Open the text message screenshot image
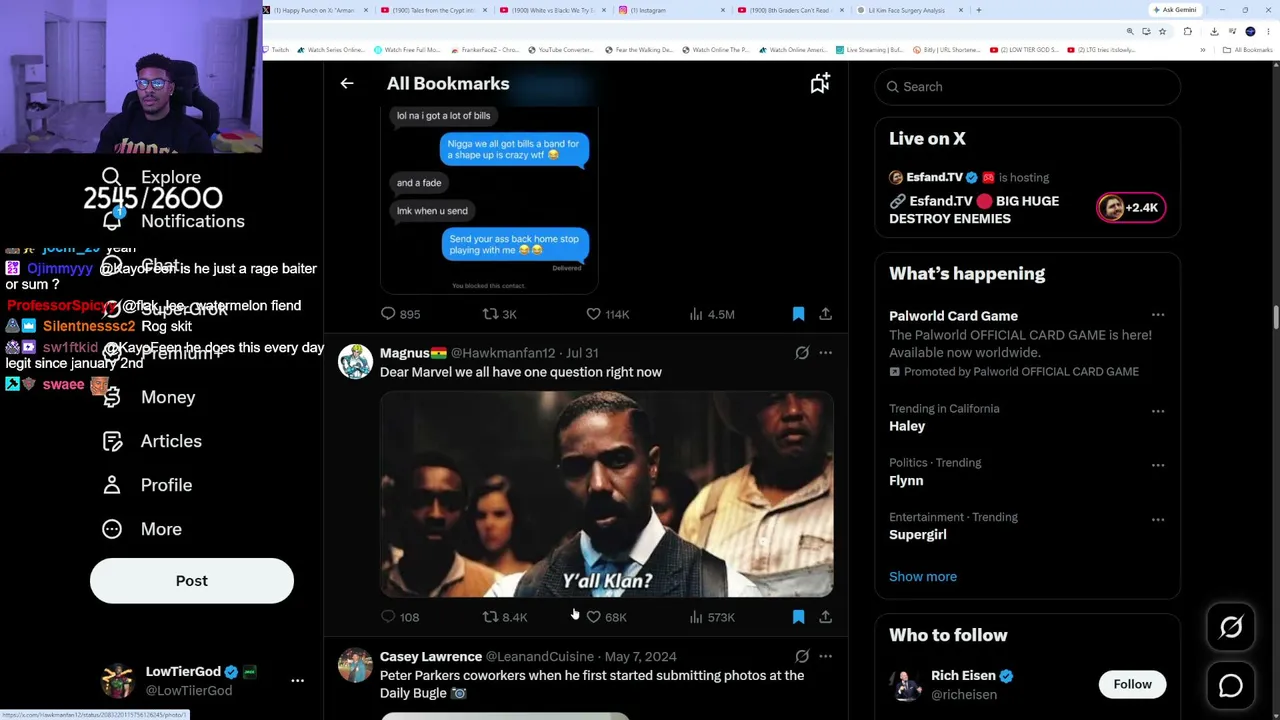This screenshot has height=720, width=1280. pyautogui.click(x=489, y=199)
